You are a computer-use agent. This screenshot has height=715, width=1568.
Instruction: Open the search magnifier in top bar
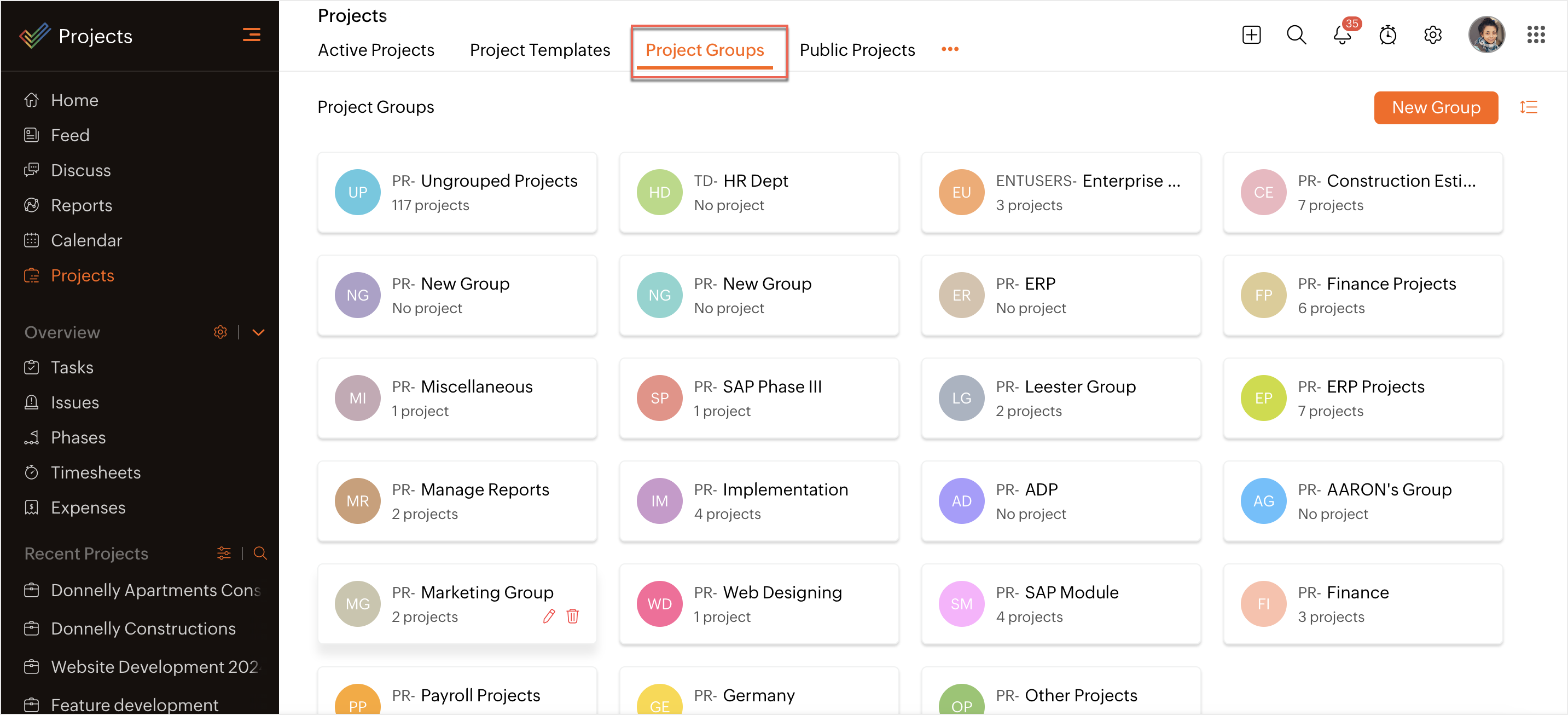click(1296, 34)
